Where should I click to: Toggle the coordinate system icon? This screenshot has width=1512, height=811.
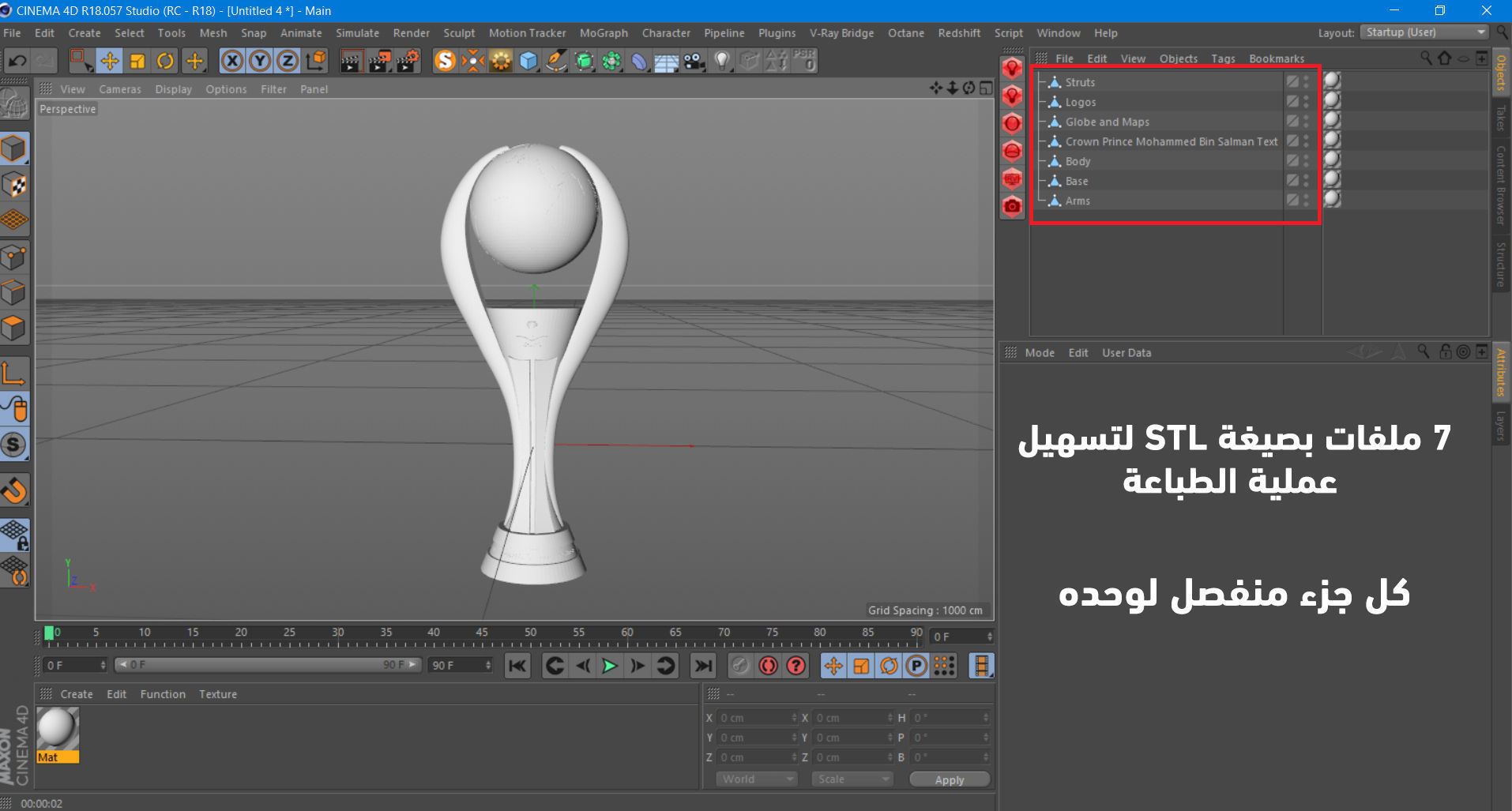316,61
